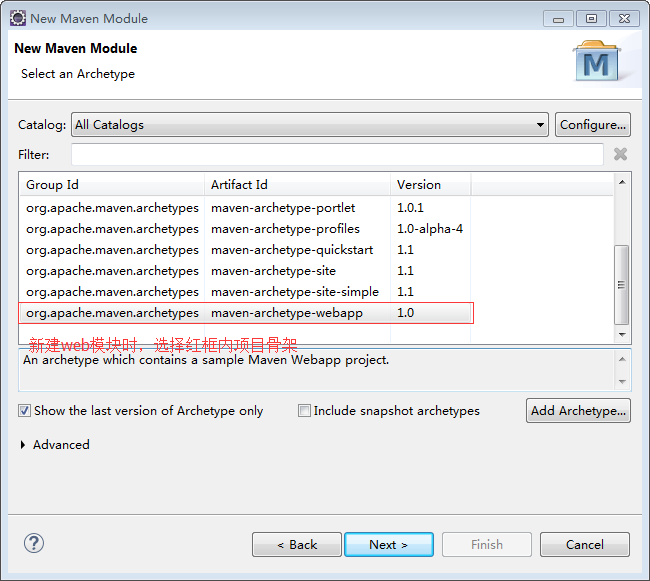Expand the Advanced section

[23, 445]
